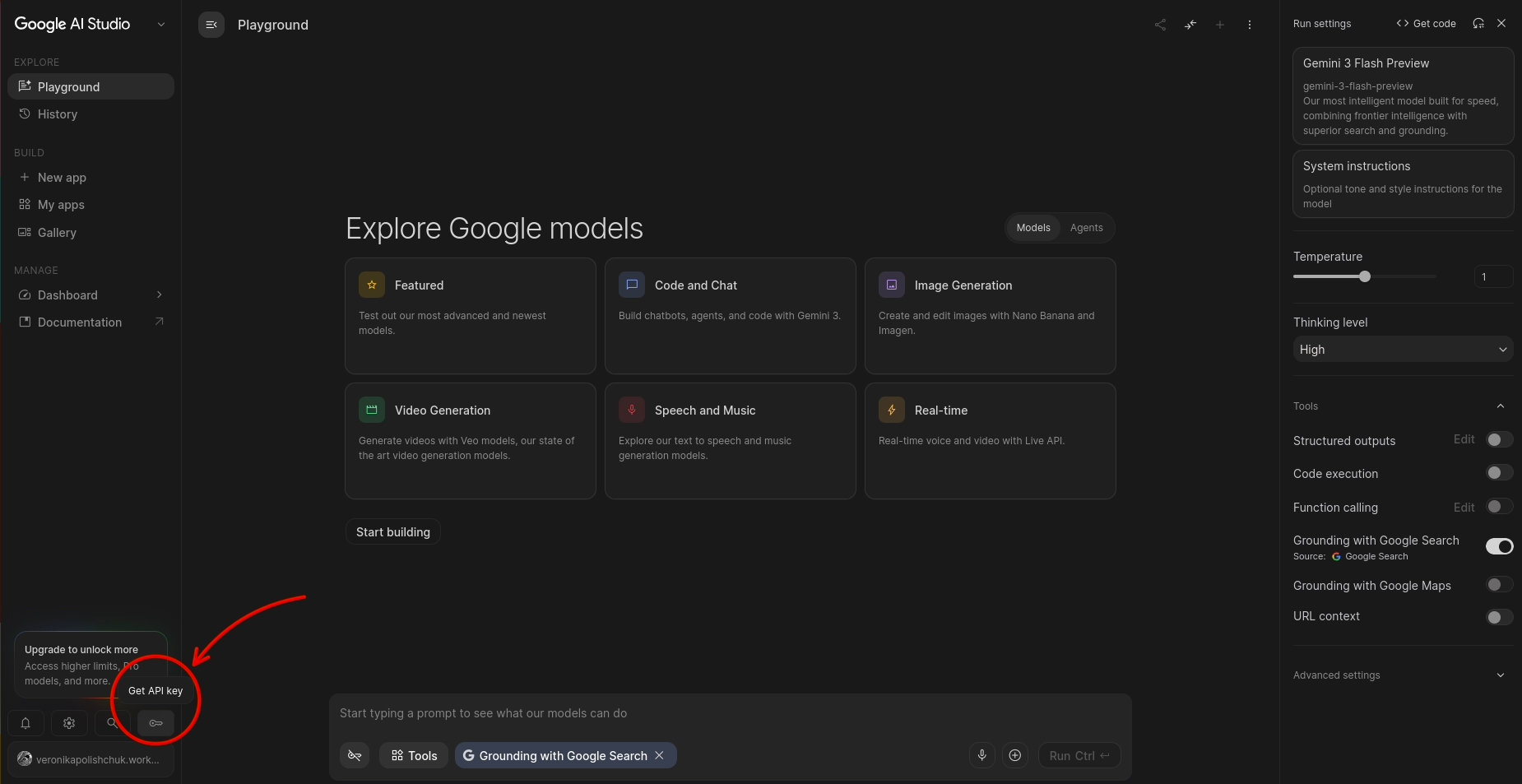Click the Get code button
This screenshot has height=784, width=1522.
point(1426,24)
